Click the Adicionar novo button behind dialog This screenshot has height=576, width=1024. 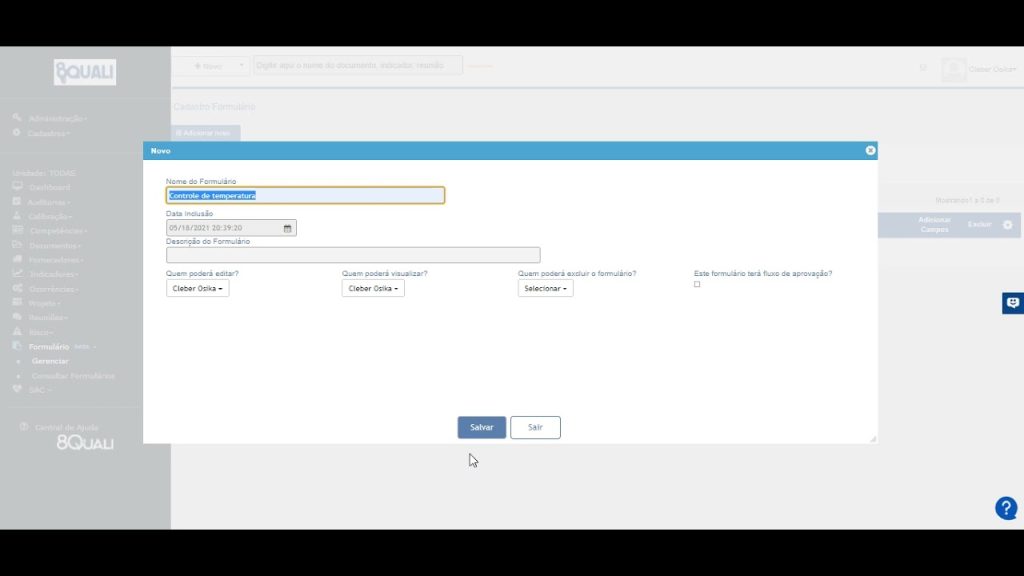click(x=205, y=133)
